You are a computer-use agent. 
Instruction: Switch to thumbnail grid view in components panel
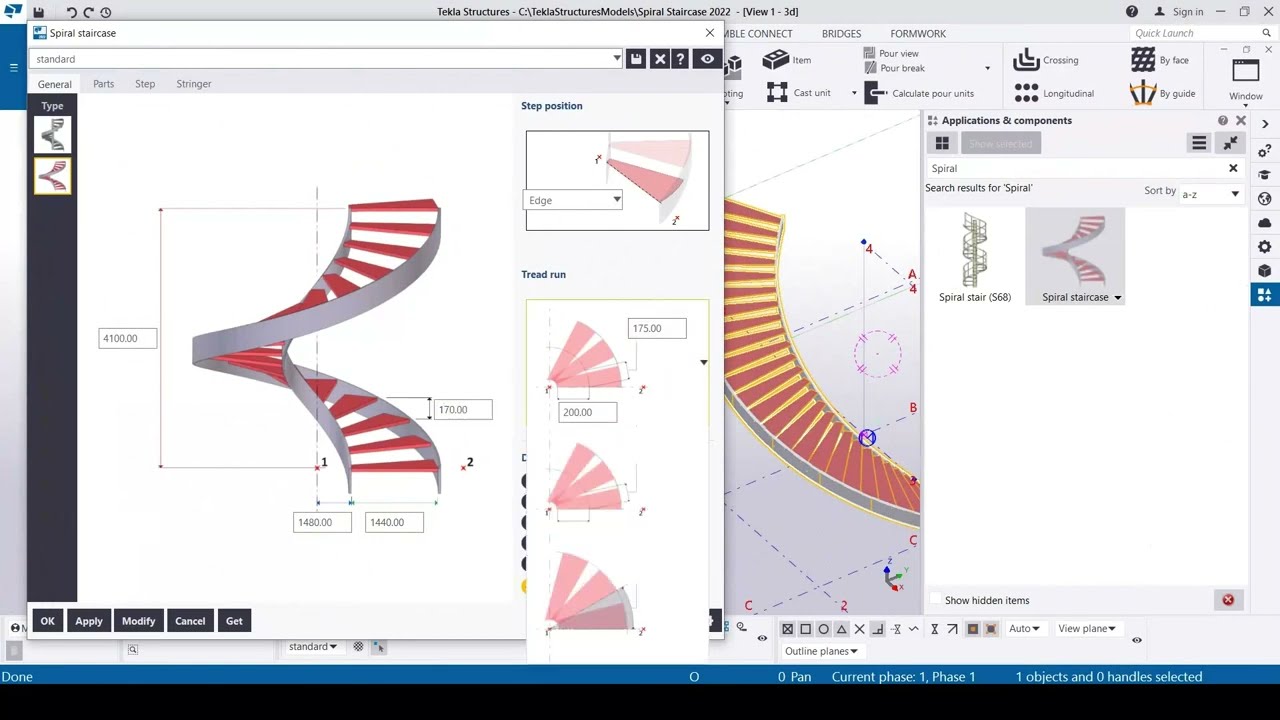[942, 144]
